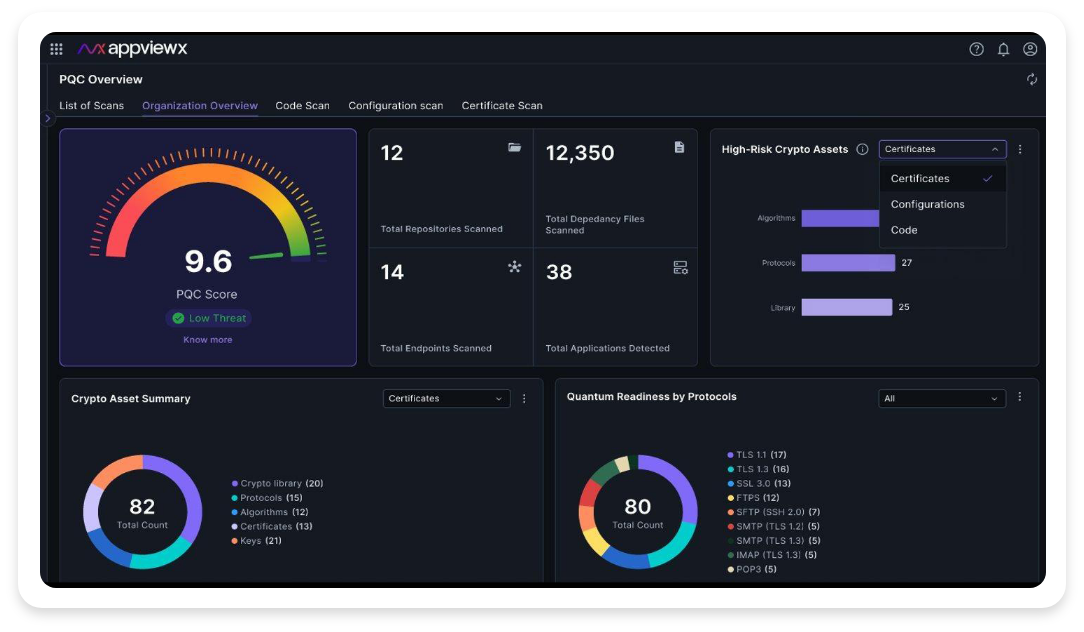Open the user profile icon
The height and width of the screenshot is (632, 1084).
click(1030, 48)
